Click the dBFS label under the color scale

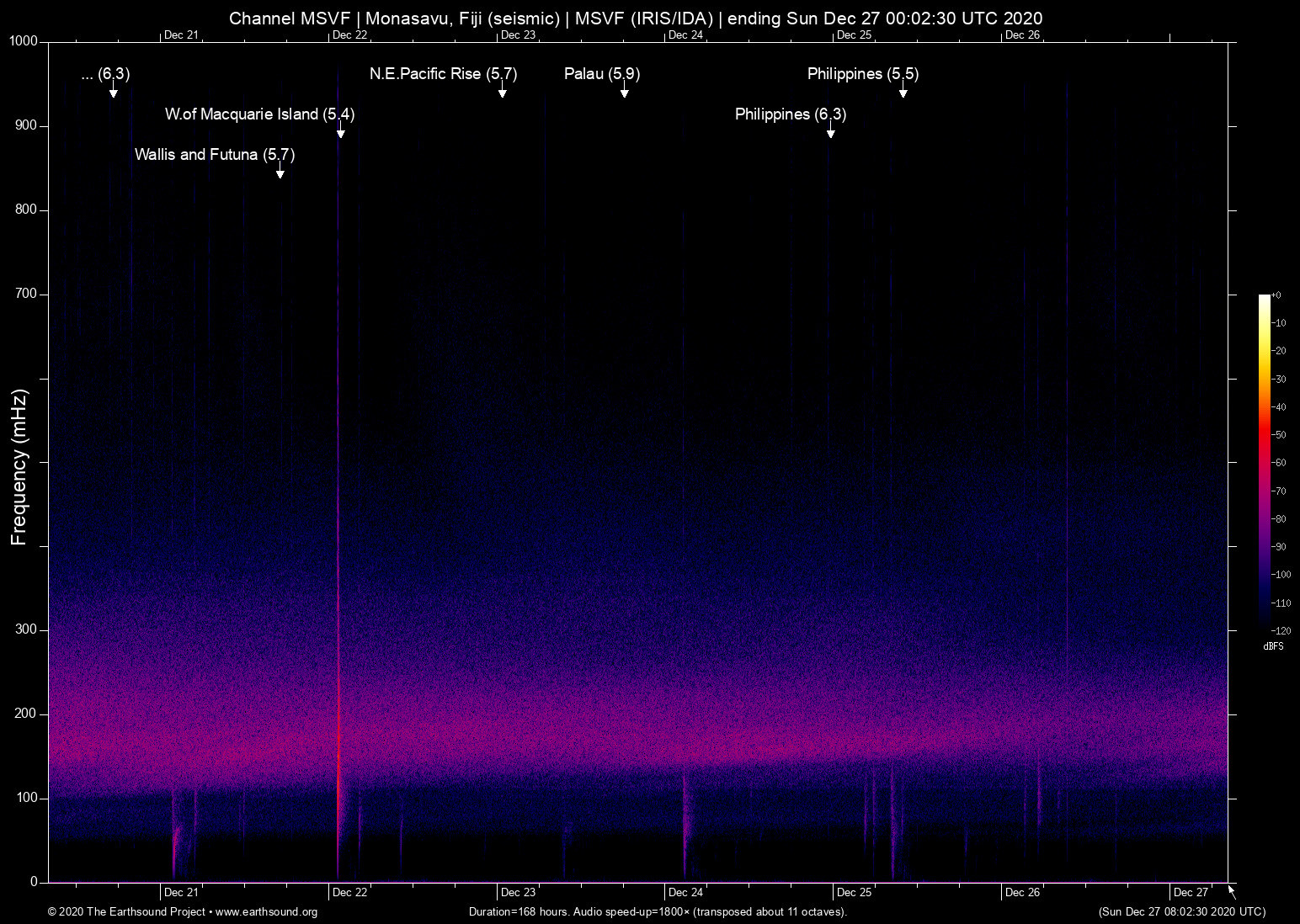(x=1273, y=646)
